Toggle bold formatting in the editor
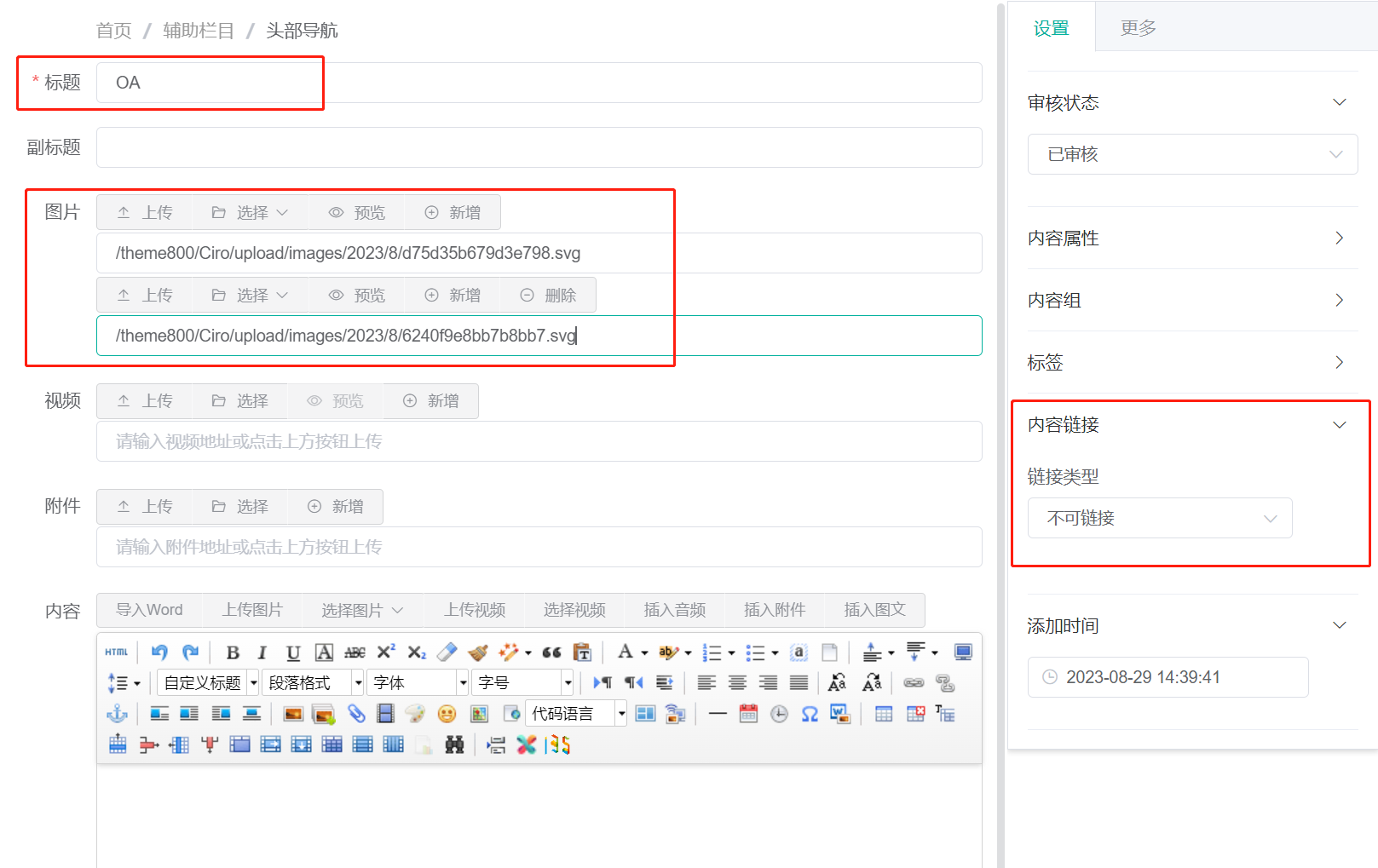Screen dimensions: 1378x868 tap(232, 652)
